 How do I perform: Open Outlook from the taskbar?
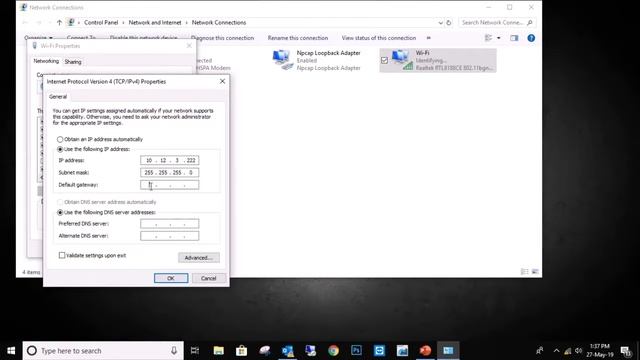pyautogui.click(x=287, y=351)
